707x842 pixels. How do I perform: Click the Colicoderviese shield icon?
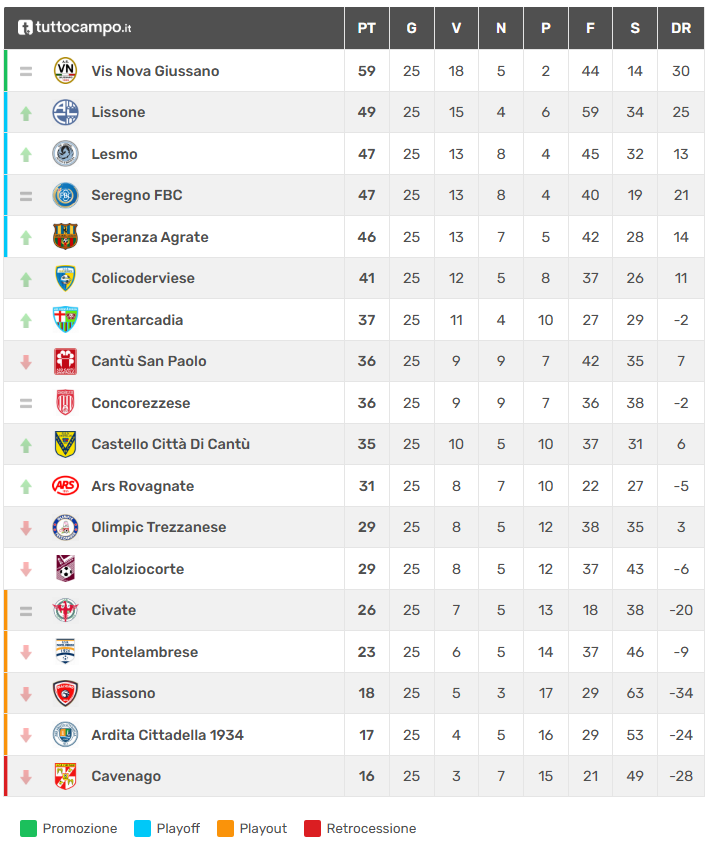point(65,278)
